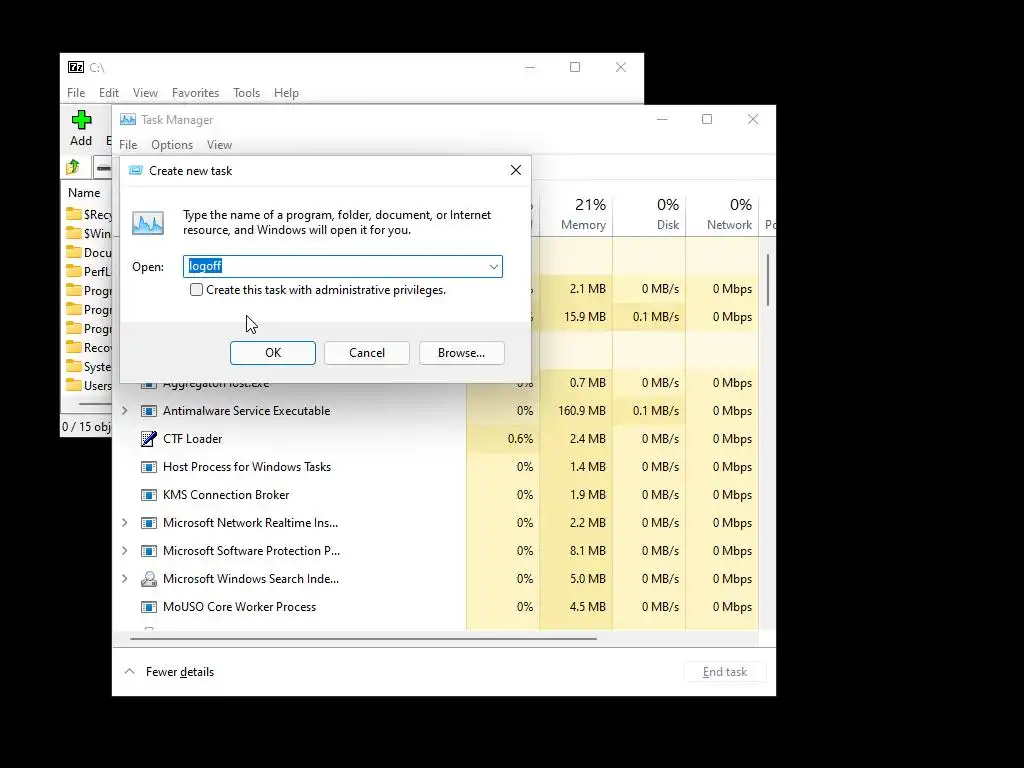Screen dimensions: 1024x768
Task: Collapse with Fewer details chevron
Action: 129,671
